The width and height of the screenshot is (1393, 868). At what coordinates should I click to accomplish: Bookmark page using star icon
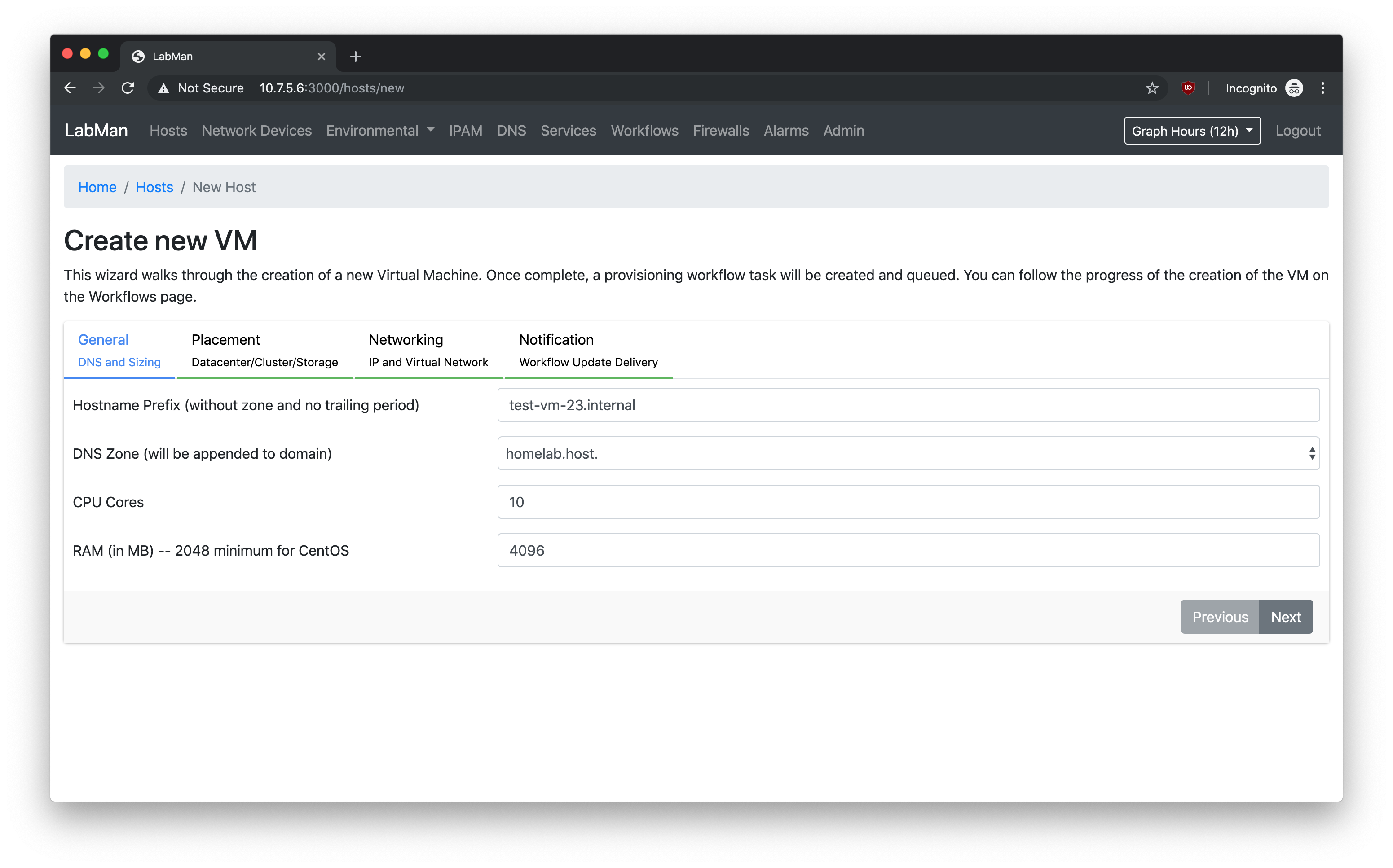1152,88
